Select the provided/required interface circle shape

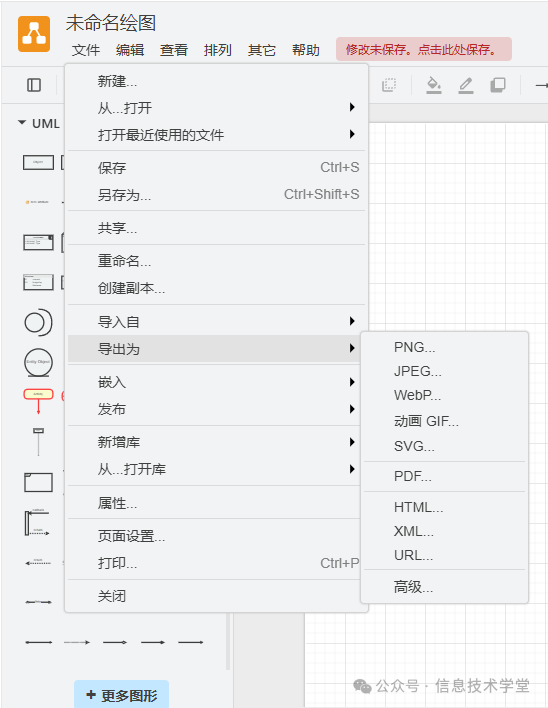click(x=38, y=322)
